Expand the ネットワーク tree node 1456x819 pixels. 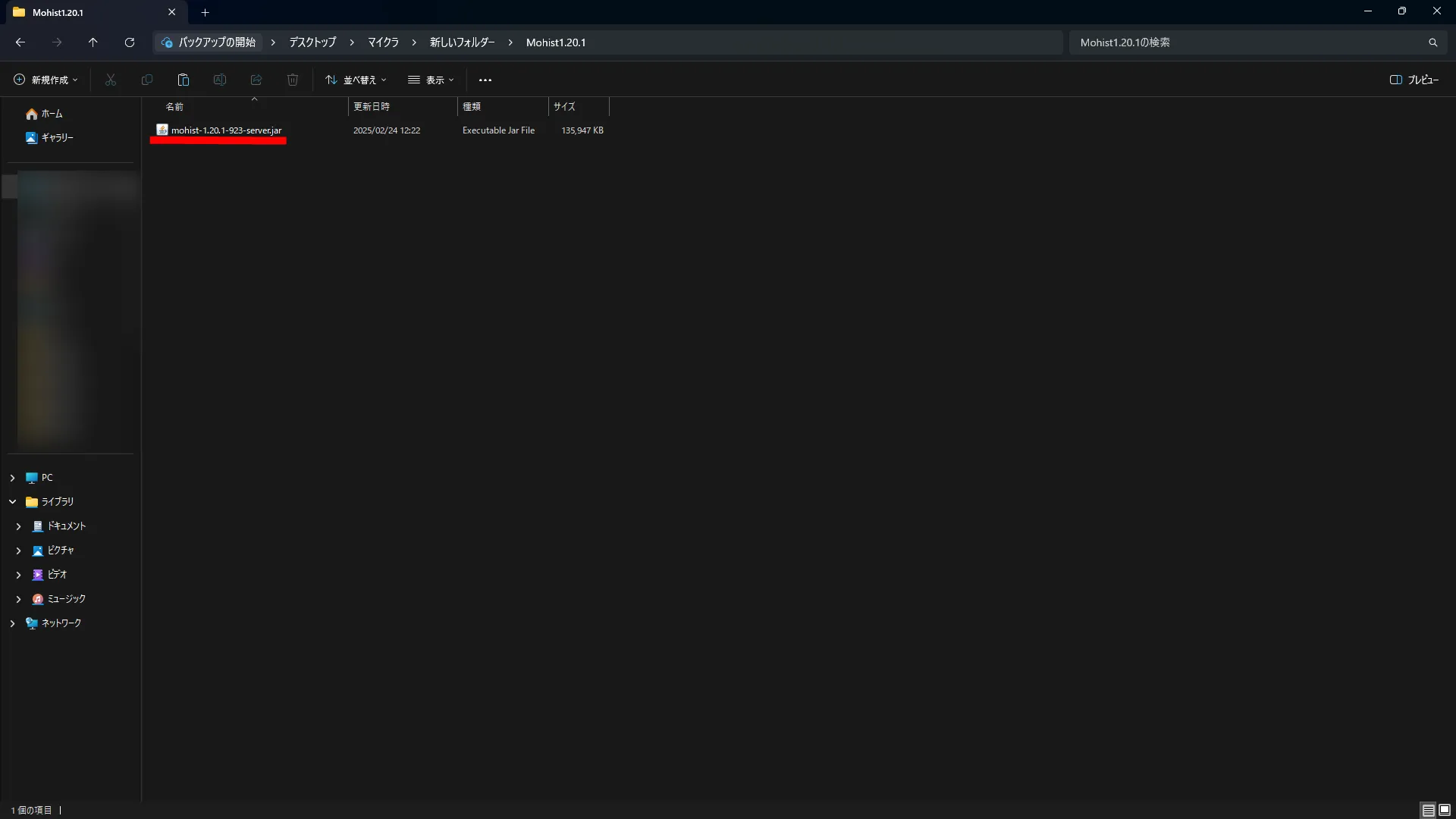[12, 623]
